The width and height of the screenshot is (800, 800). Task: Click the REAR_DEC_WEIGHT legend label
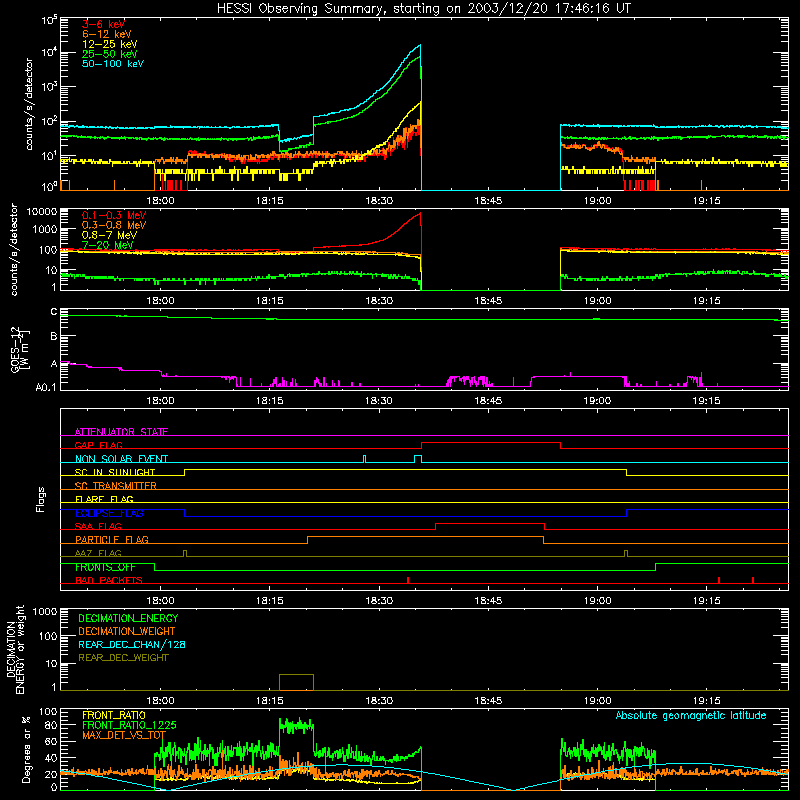[123, 658]
